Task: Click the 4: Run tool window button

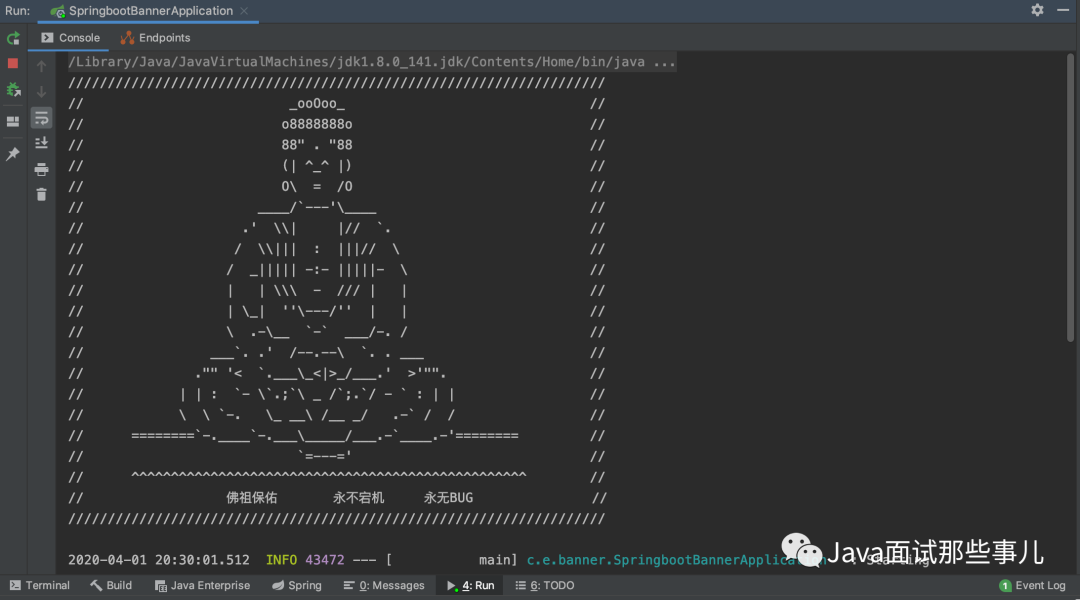Action: tap(471, 586)
